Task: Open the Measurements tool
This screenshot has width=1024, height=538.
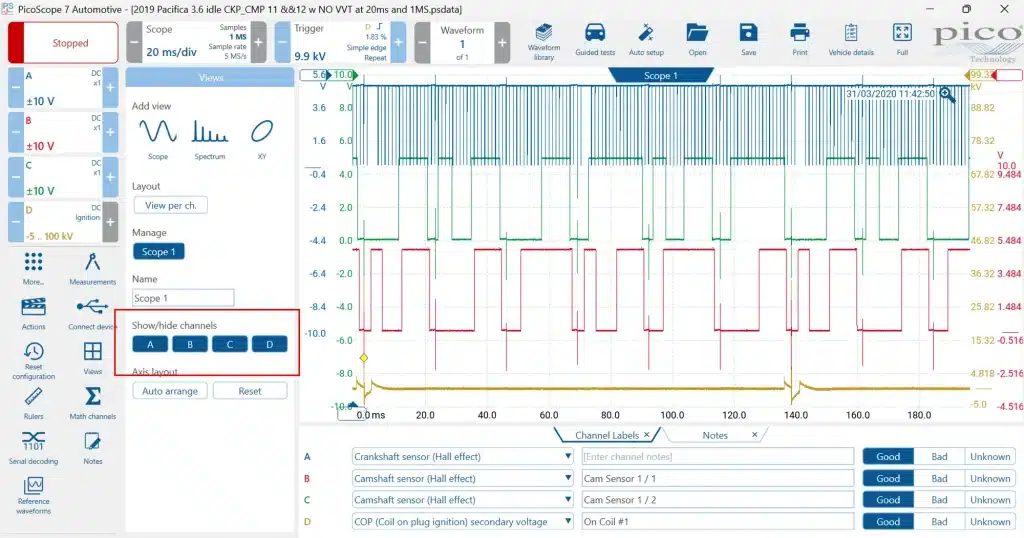Action: click(93, 268)
